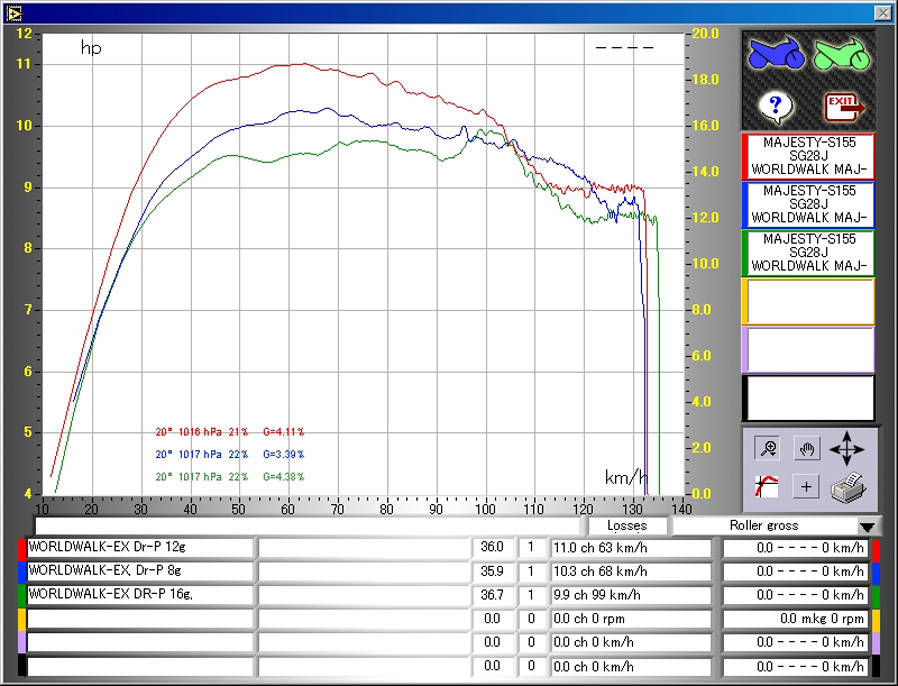Screen dimensions: 898x686
Task: Open the Roller gross dropdown arrow
Action: pyautogui.click(x=868, y=526)
